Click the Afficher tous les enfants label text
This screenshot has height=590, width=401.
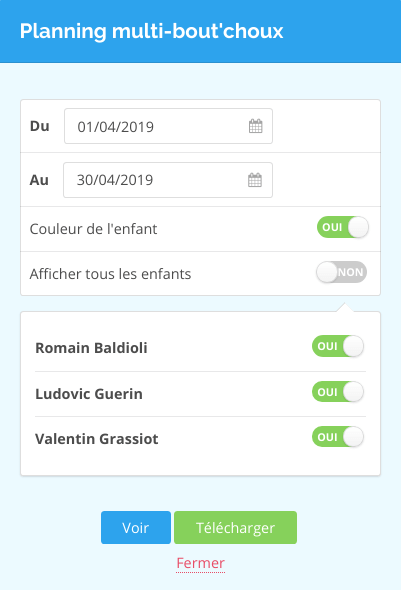[110, 274]
